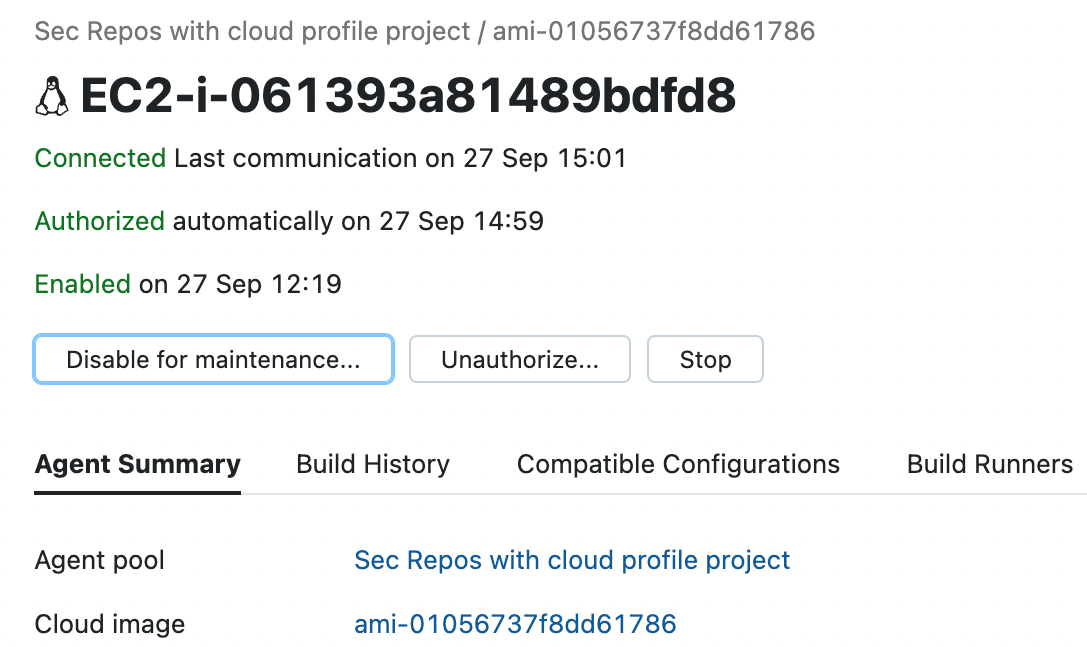This screenshot has width=1087, height=647.
Task: Click the Linux penguin OS icon
Action: pos(52,97)
